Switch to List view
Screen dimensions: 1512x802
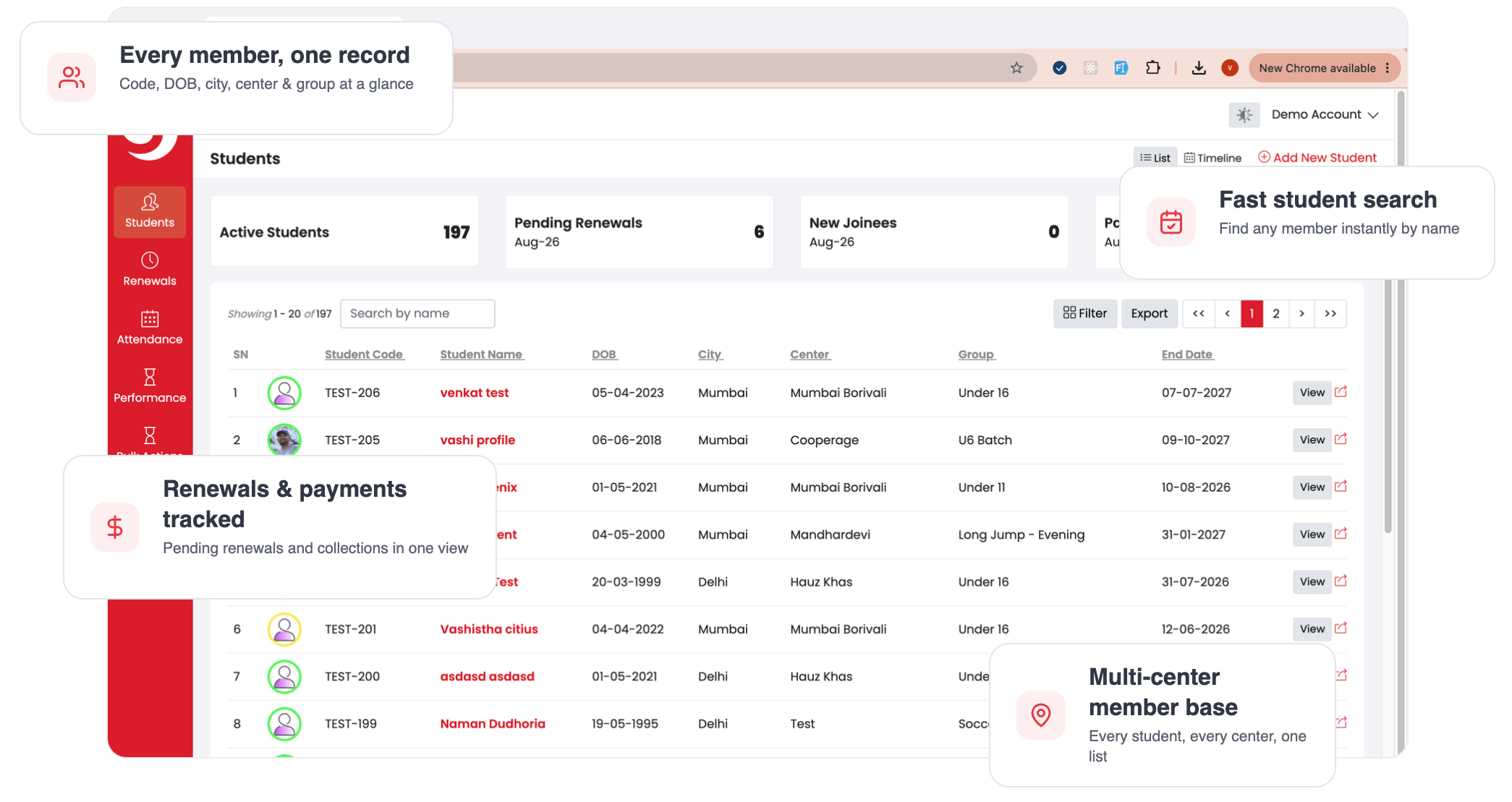pyautogui.click(x=1155, y=158)
